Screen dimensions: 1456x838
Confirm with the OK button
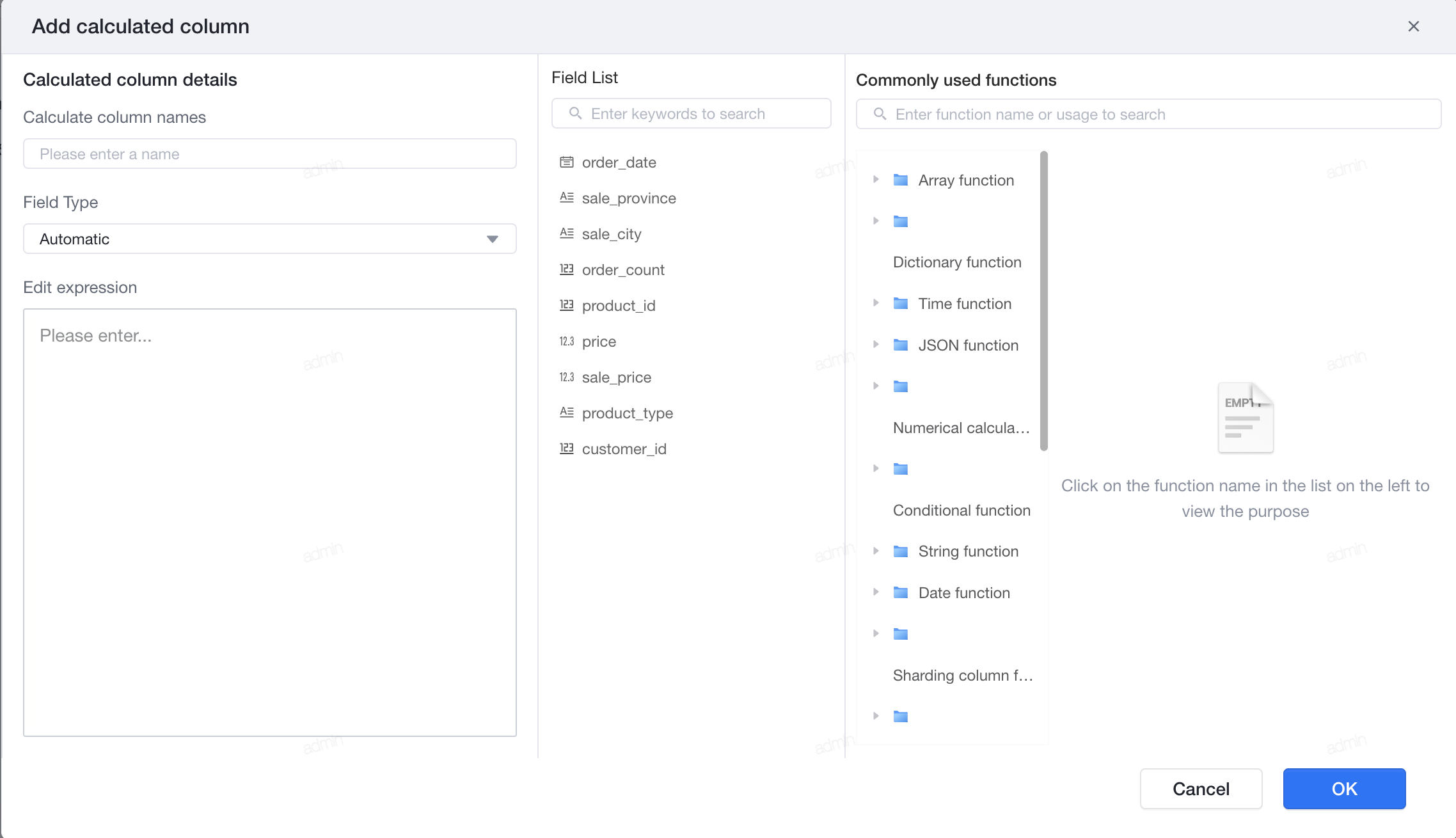coord(1344,789)
